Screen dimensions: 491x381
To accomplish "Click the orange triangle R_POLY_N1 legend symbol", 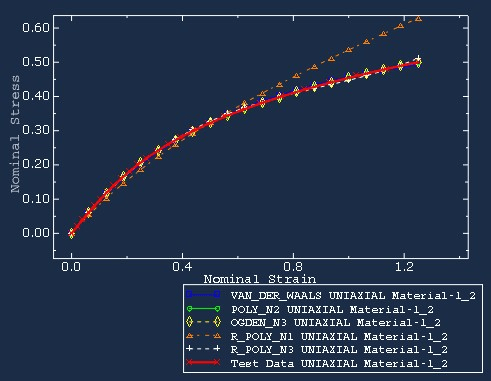I will (x=203, y=336).
